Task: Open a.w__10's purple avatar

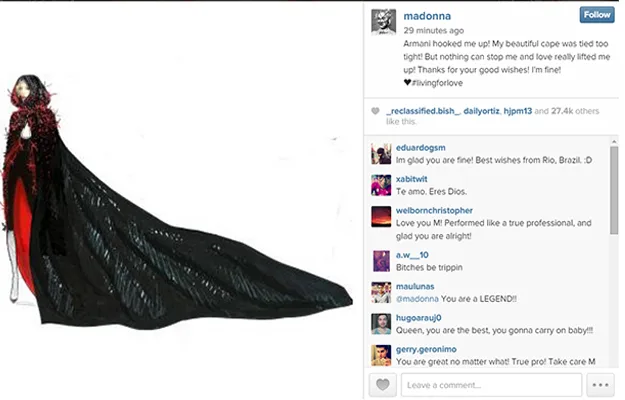Action: pyautogui.click(x=381, y=261)
